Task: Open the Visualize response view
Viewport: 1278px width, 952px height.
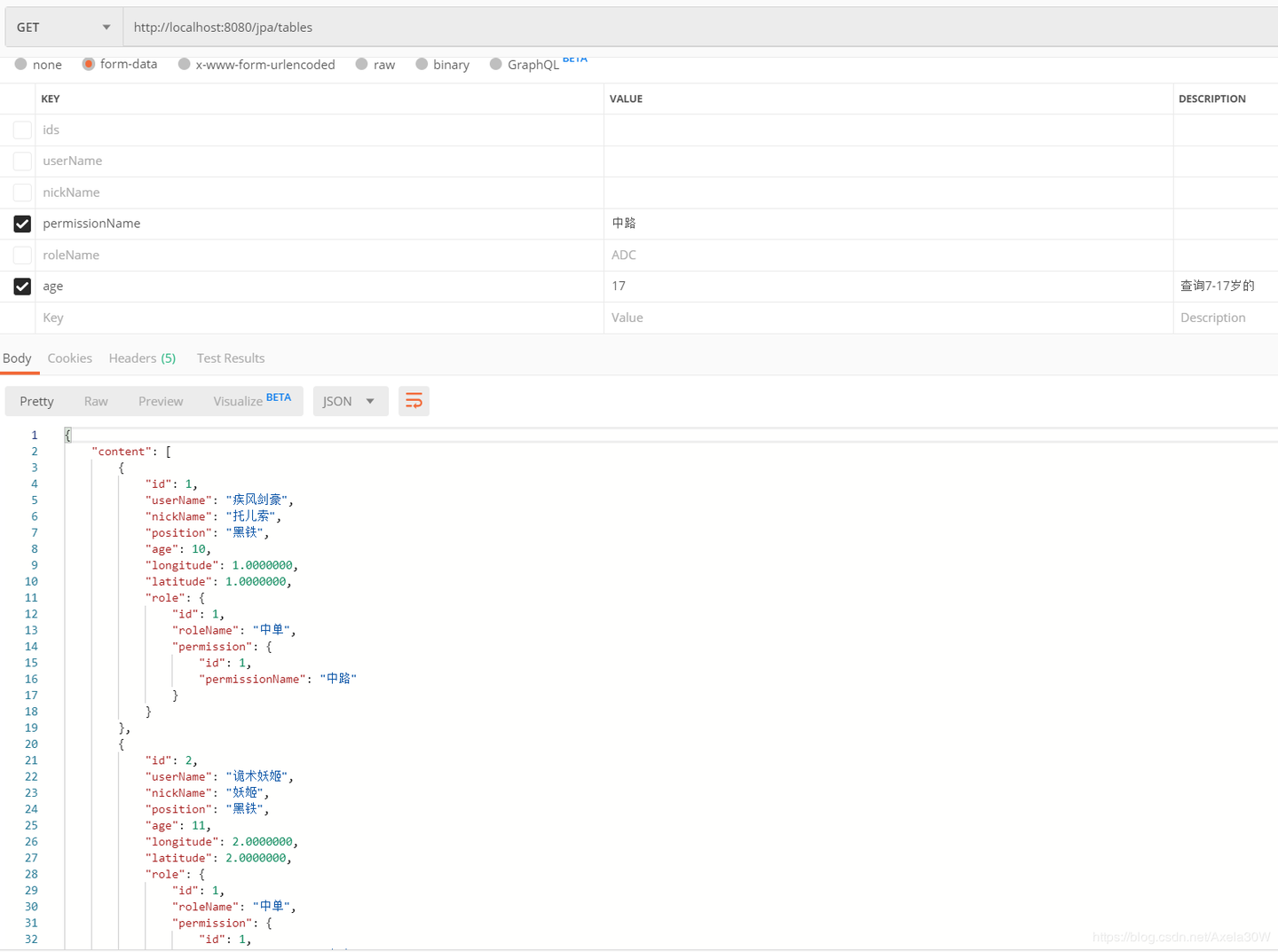Action: click(x=238, y=401)
